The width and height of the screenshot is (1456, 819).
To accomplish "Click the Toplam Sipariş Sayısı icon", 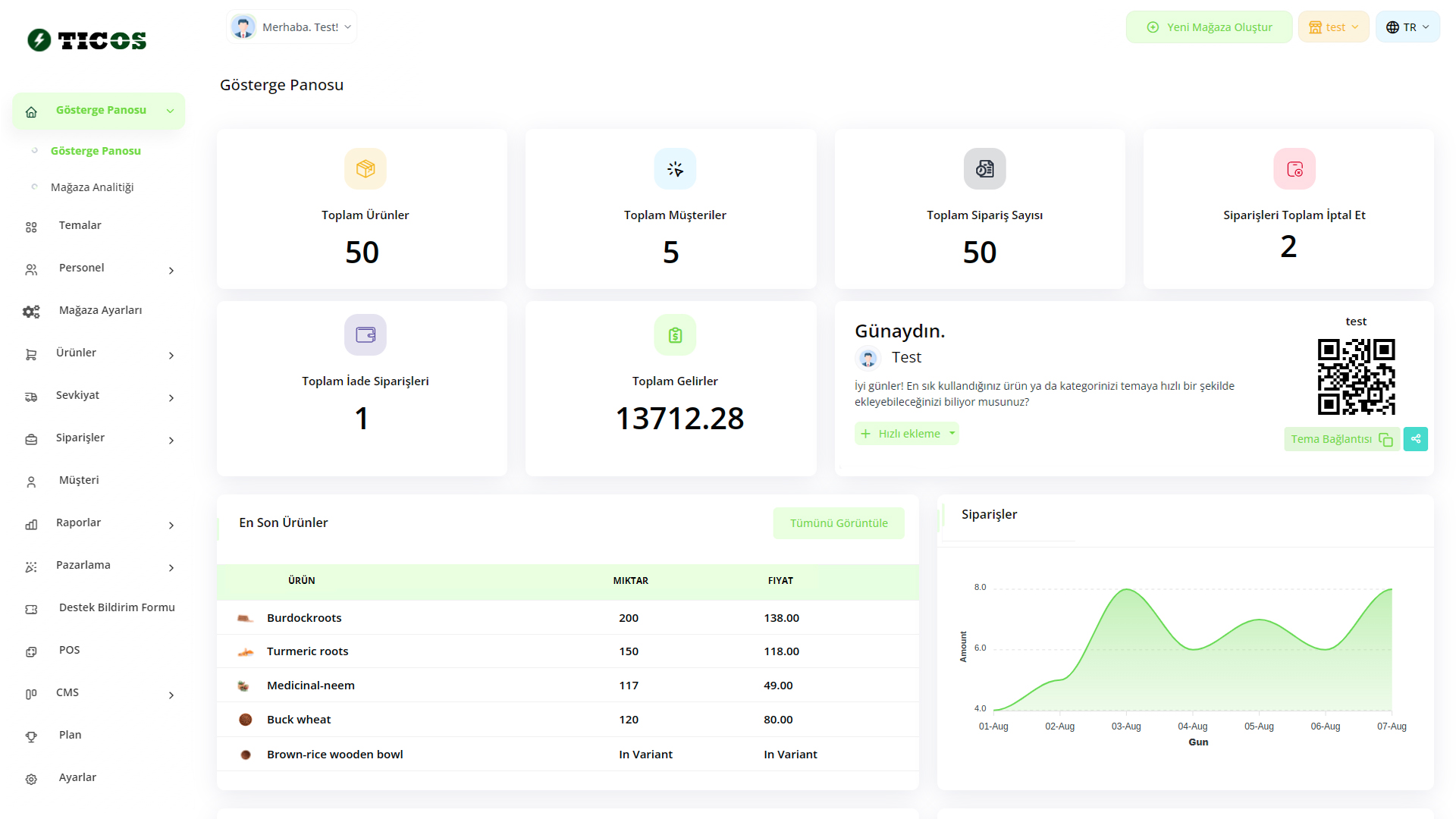I will pos(984,168).
